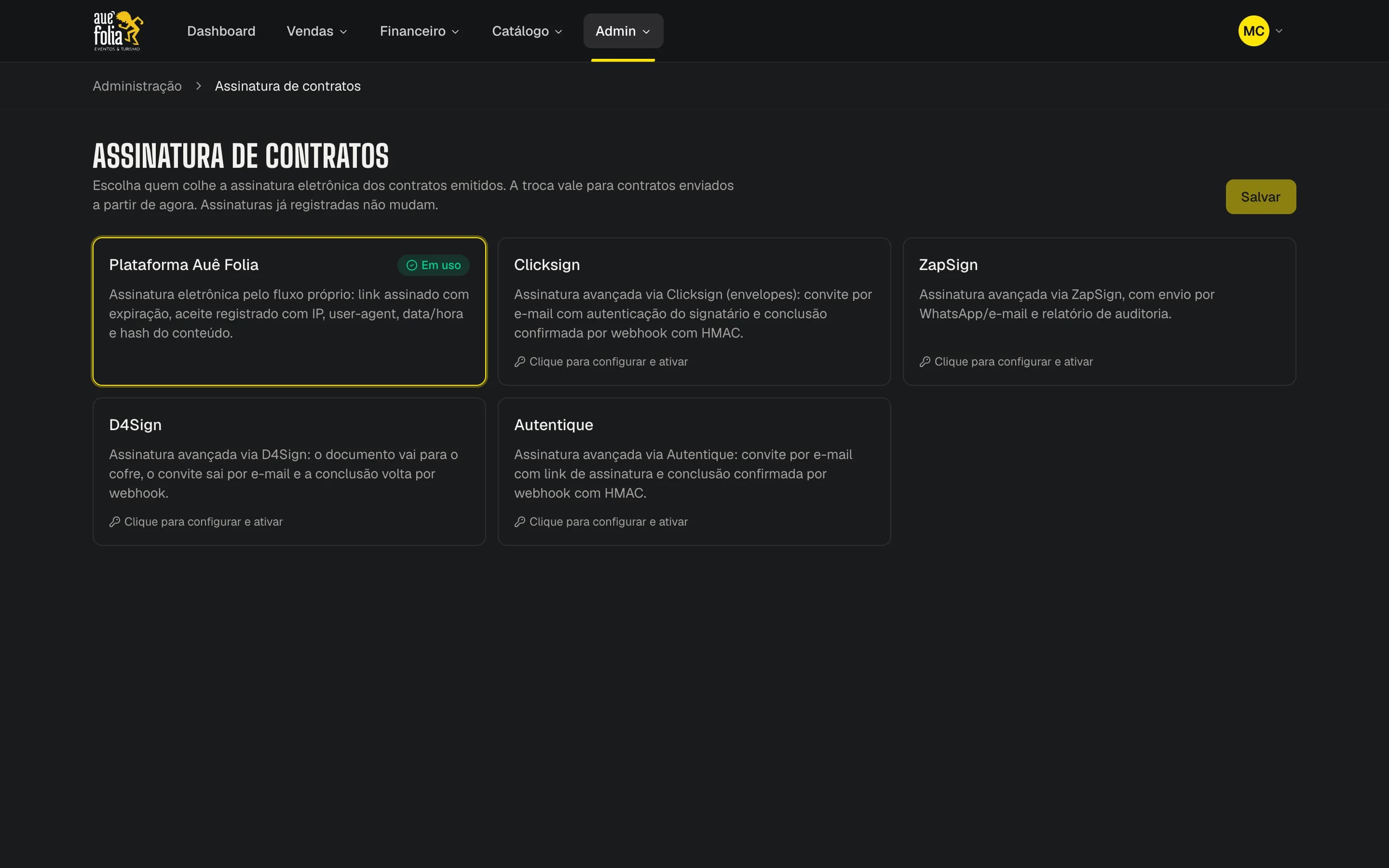This screenshot has height=868, width=1389.
Task: Click the key icon under D4Sign
Action: point(115,522)
